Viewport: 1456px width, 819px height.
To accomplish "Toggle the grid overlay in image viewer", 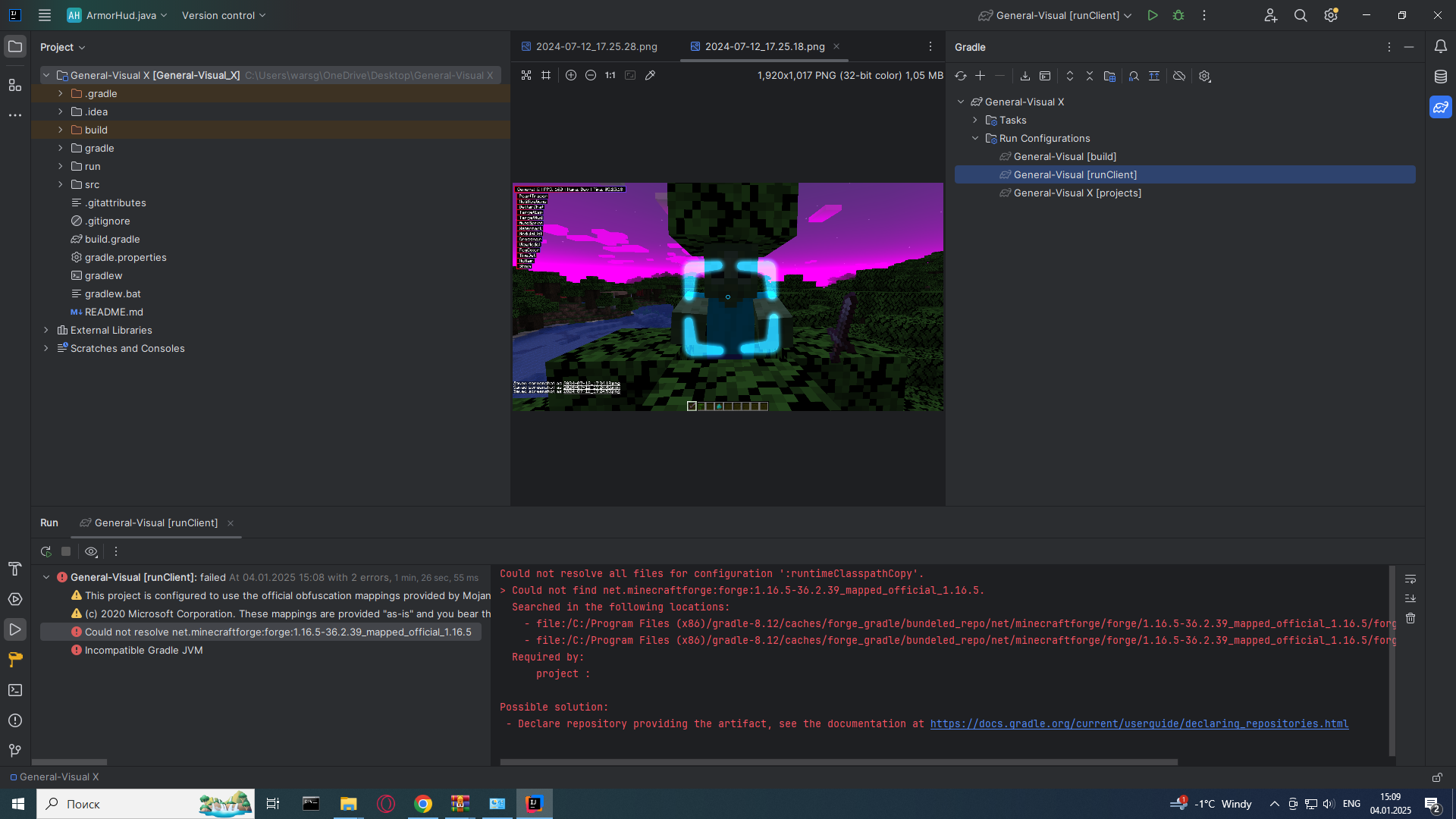I will pyautogui.click(x=546, y=75).
